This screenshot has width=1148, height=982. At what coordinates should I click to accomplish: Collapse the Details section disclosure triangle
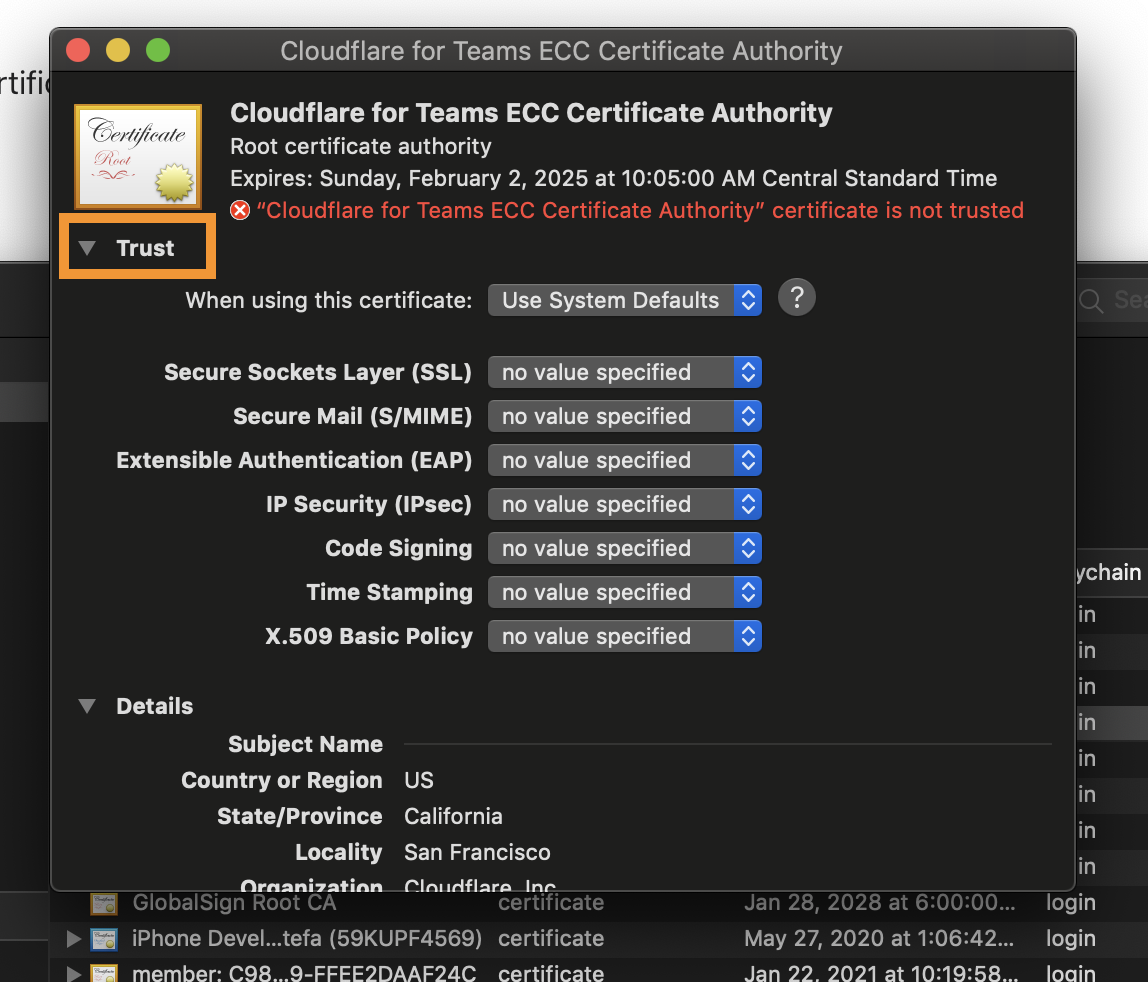[x=87, y=706]
